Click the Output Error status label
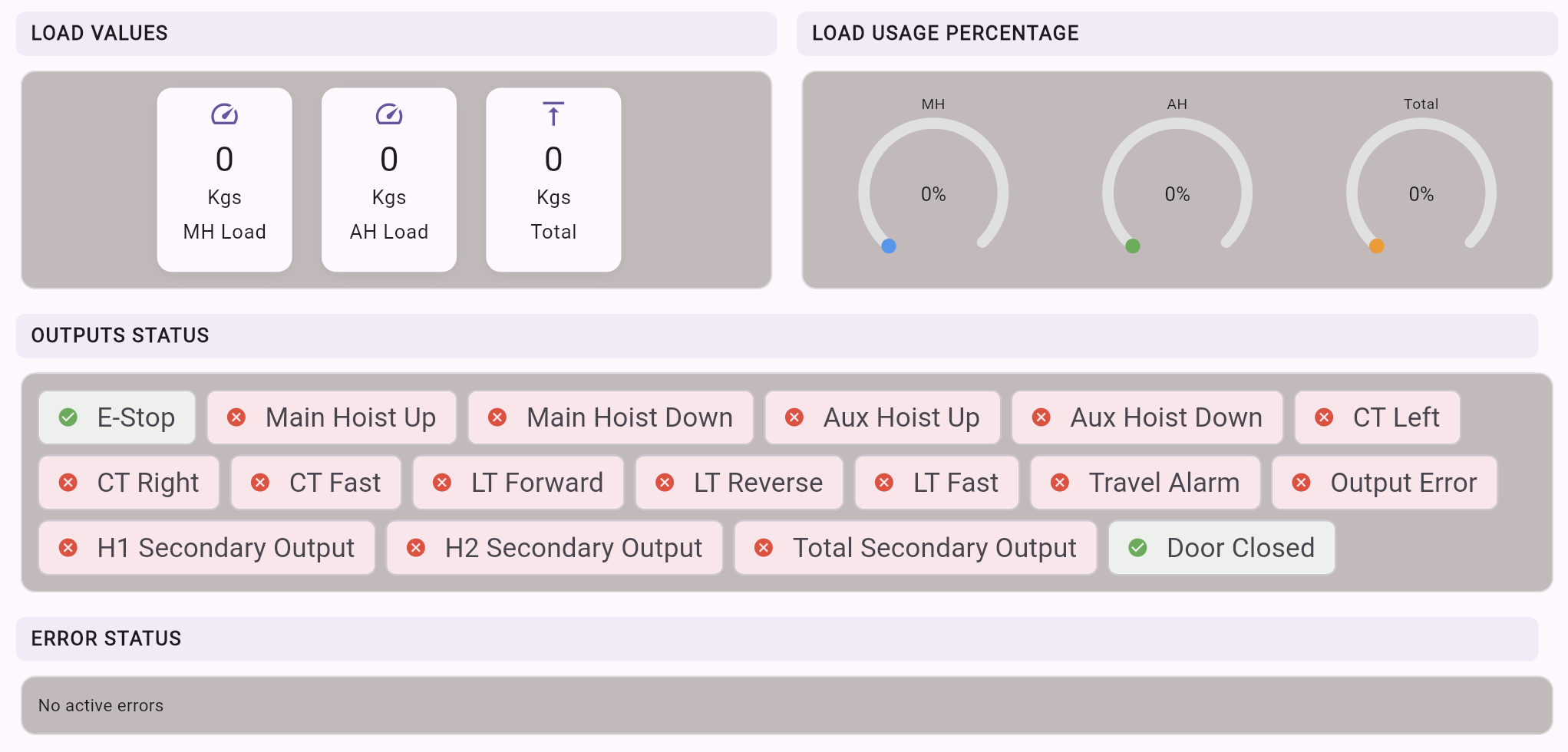 tap(1404, 483)
